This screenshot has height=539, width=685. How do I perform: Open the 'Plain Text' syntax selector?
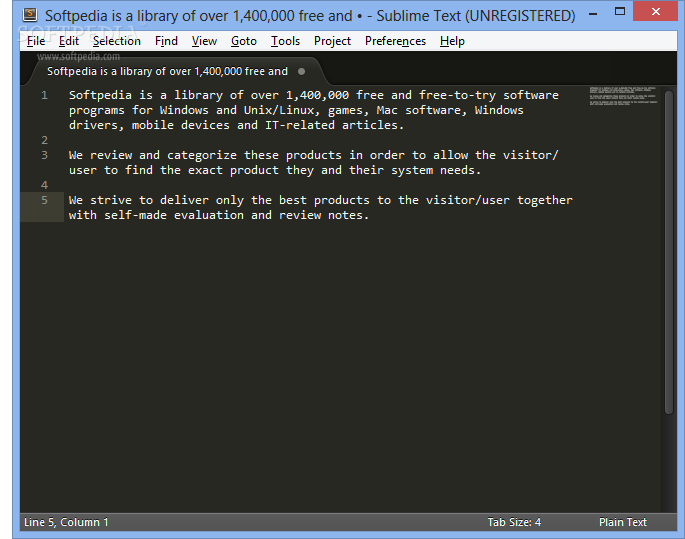[623, 522]
